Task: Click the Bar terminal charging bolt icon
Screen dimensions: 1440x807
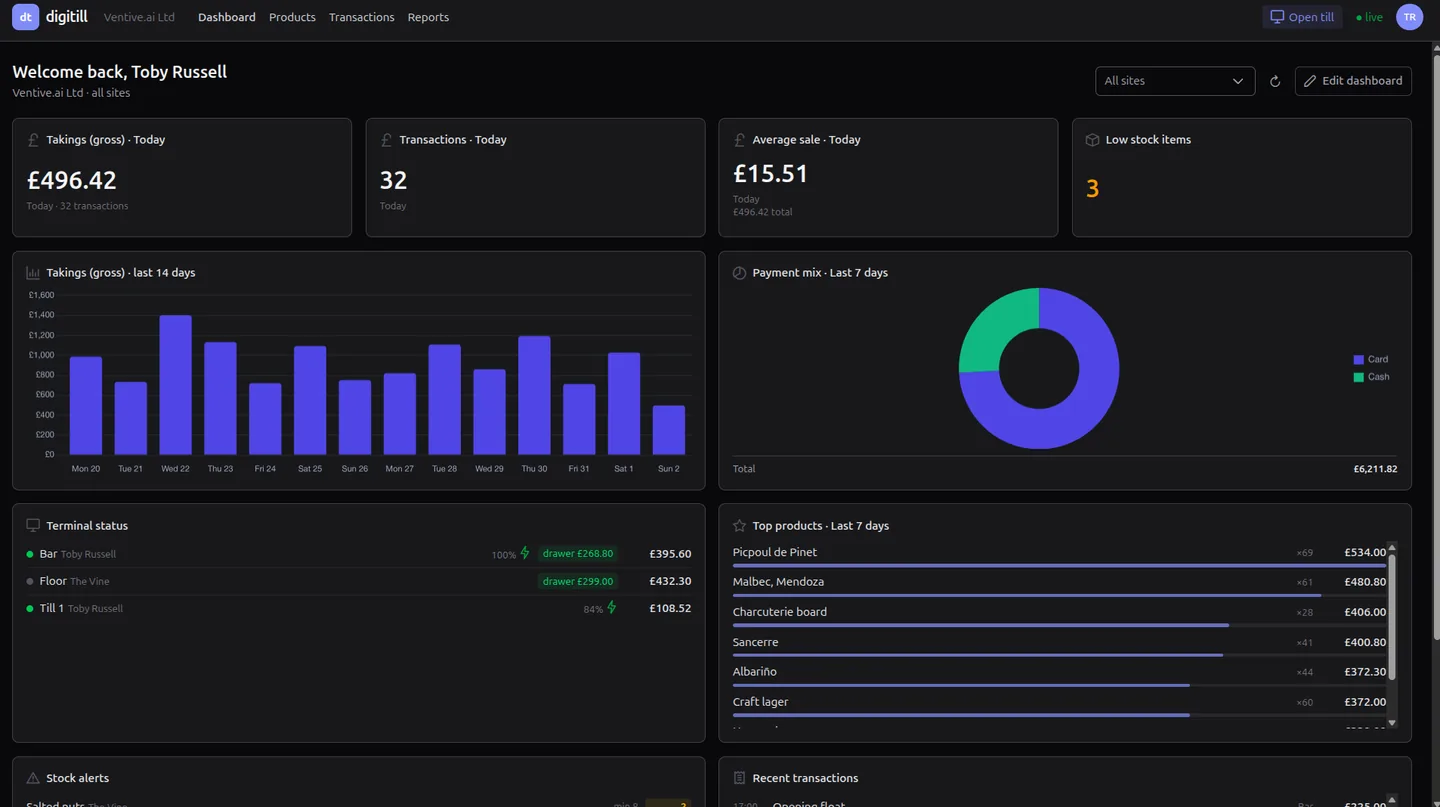Action: [x=525, y=553]
